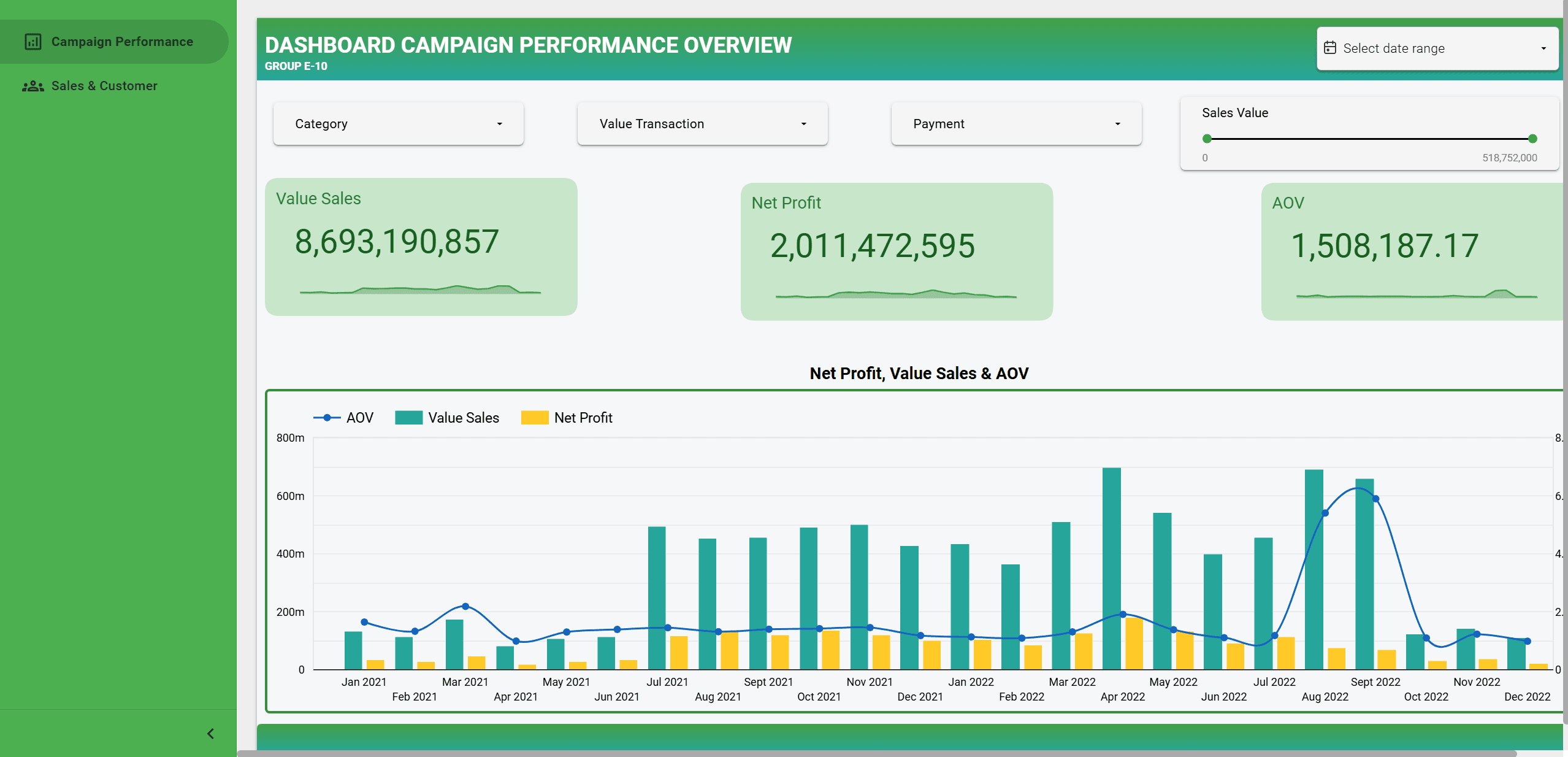Click the Net Profit scorecard
Screen dimensions: 1568x757
pyautogui.click(x=897, y=252)
